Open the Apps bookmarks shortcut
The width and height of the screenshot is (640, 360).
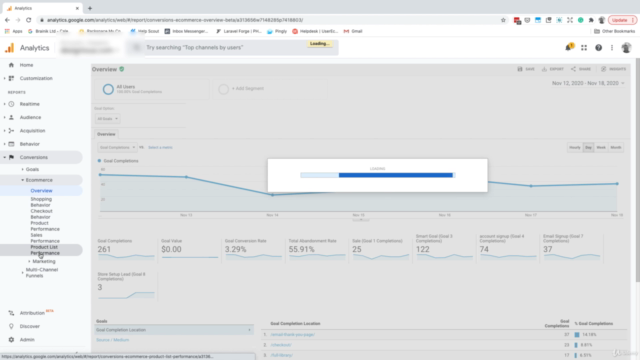[x=13, y=31]
